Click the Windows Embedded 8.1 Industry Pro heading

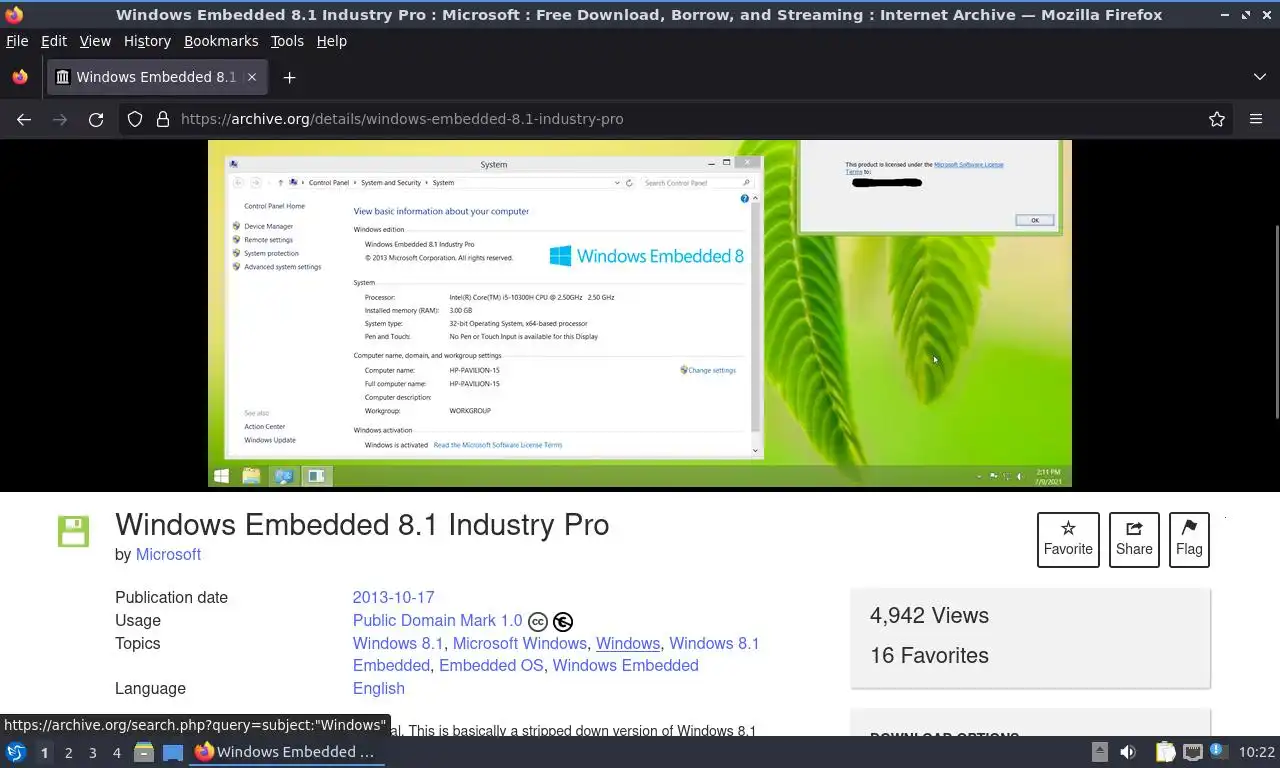(362, 524)
